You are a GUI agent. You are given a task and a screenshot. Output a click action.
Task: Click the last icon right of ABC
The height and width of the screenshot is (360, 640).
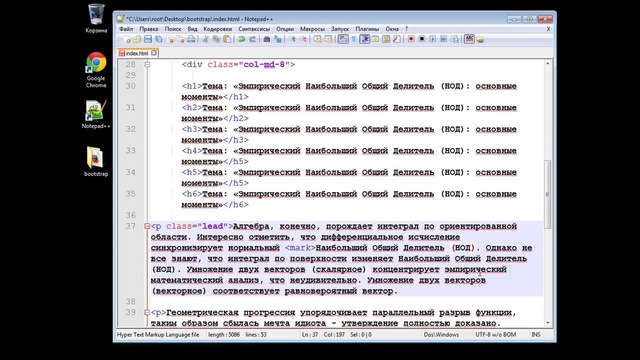480,39
